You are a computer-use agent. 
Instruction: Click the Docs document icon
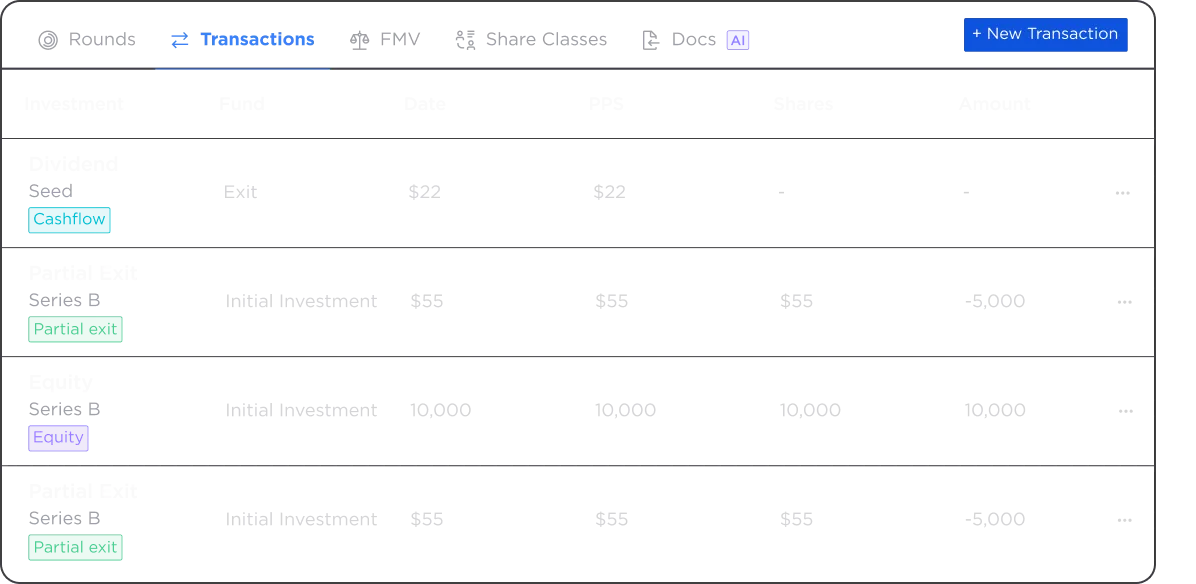651,40
